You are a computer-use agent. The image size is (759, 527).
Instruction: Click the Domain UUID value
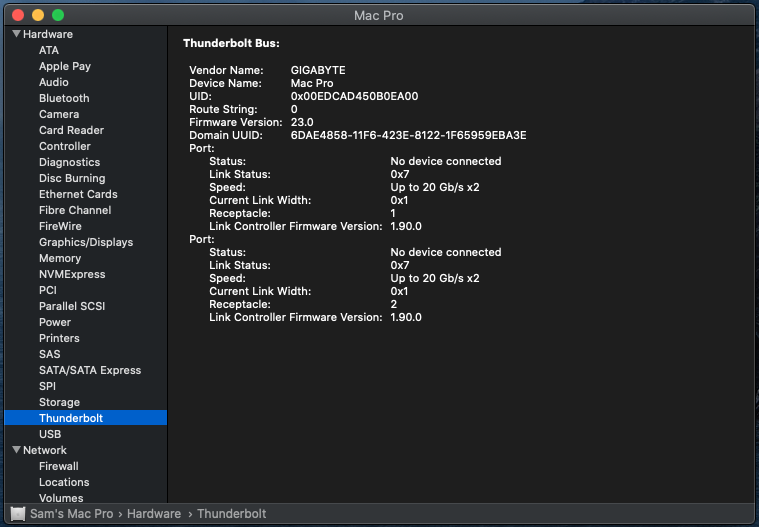tap(409, 136)
